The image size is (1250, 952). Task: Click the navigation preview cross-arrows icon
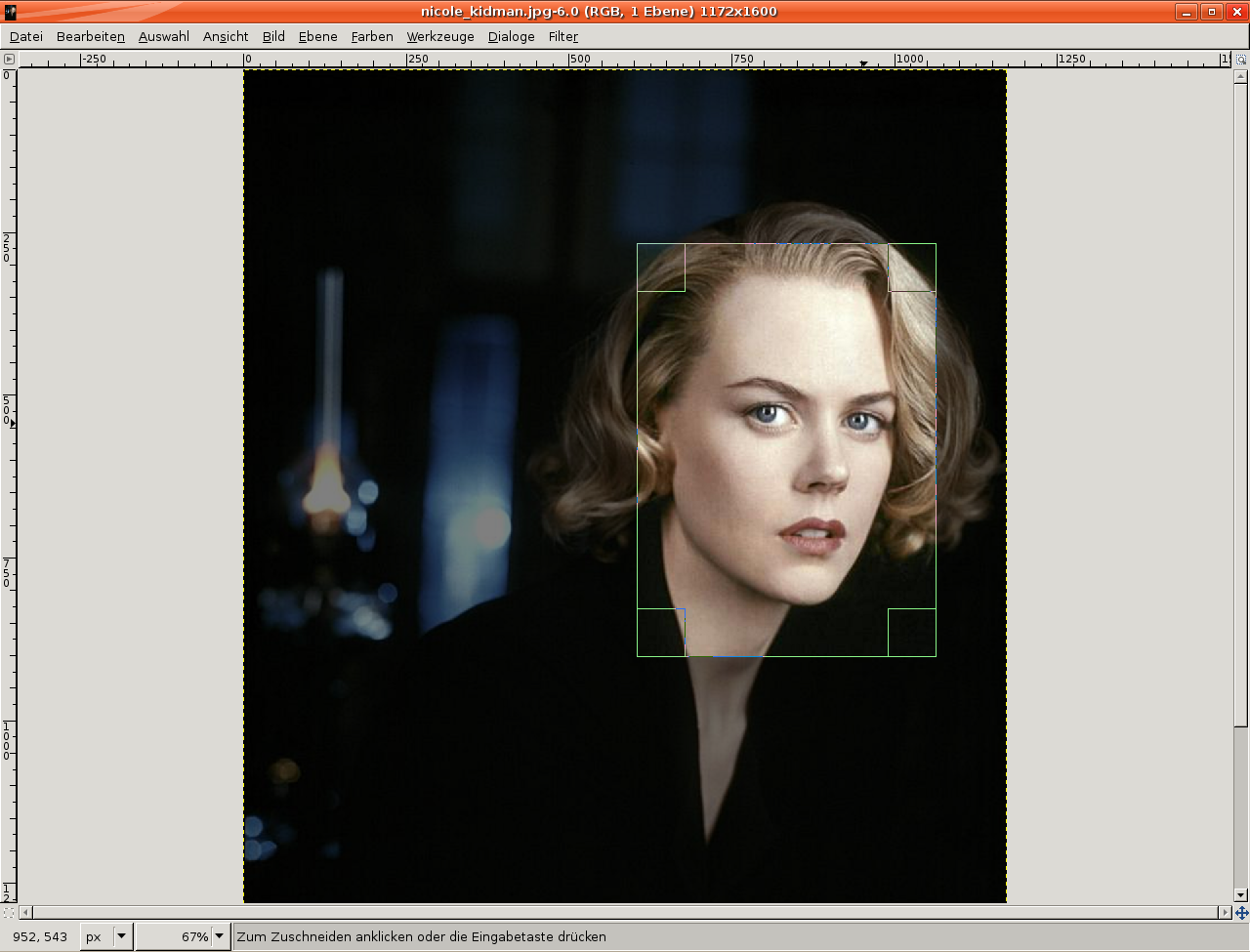[1241, 913]
